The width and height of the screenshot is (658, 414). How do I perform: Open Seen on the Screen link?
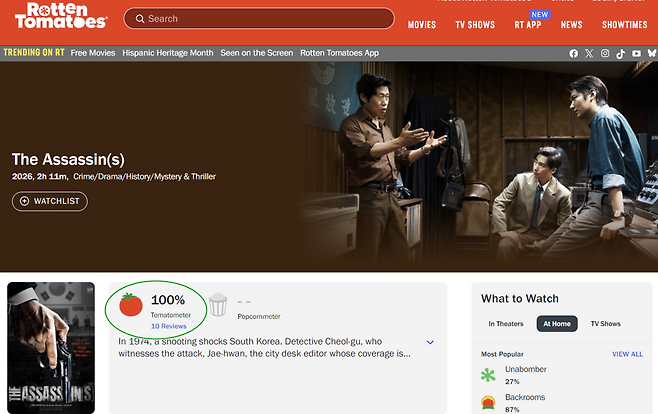(x=257, y=53)
